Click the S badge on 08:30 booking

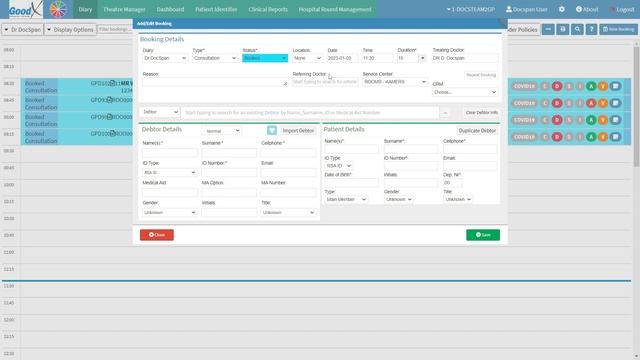point(569,86)
